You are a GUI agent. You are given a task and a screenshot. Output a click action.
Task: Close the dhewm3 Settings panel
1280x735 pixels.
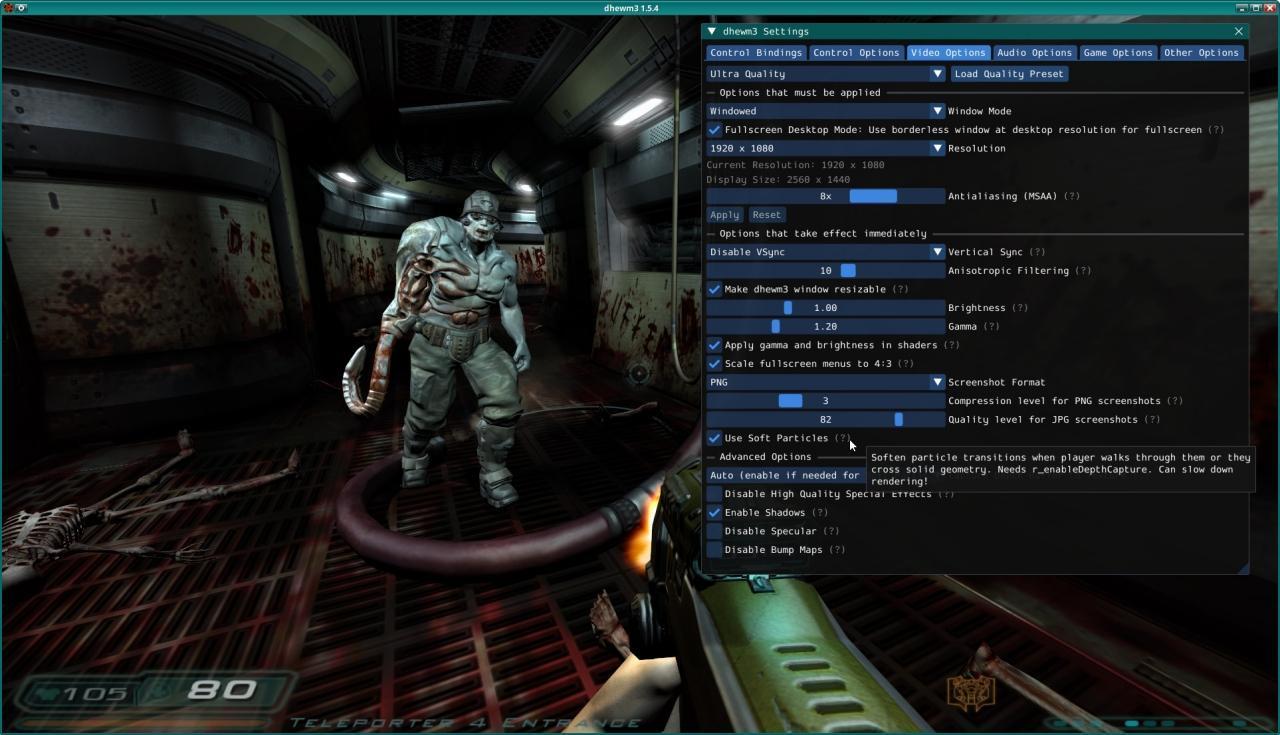tap(1238, 32)
